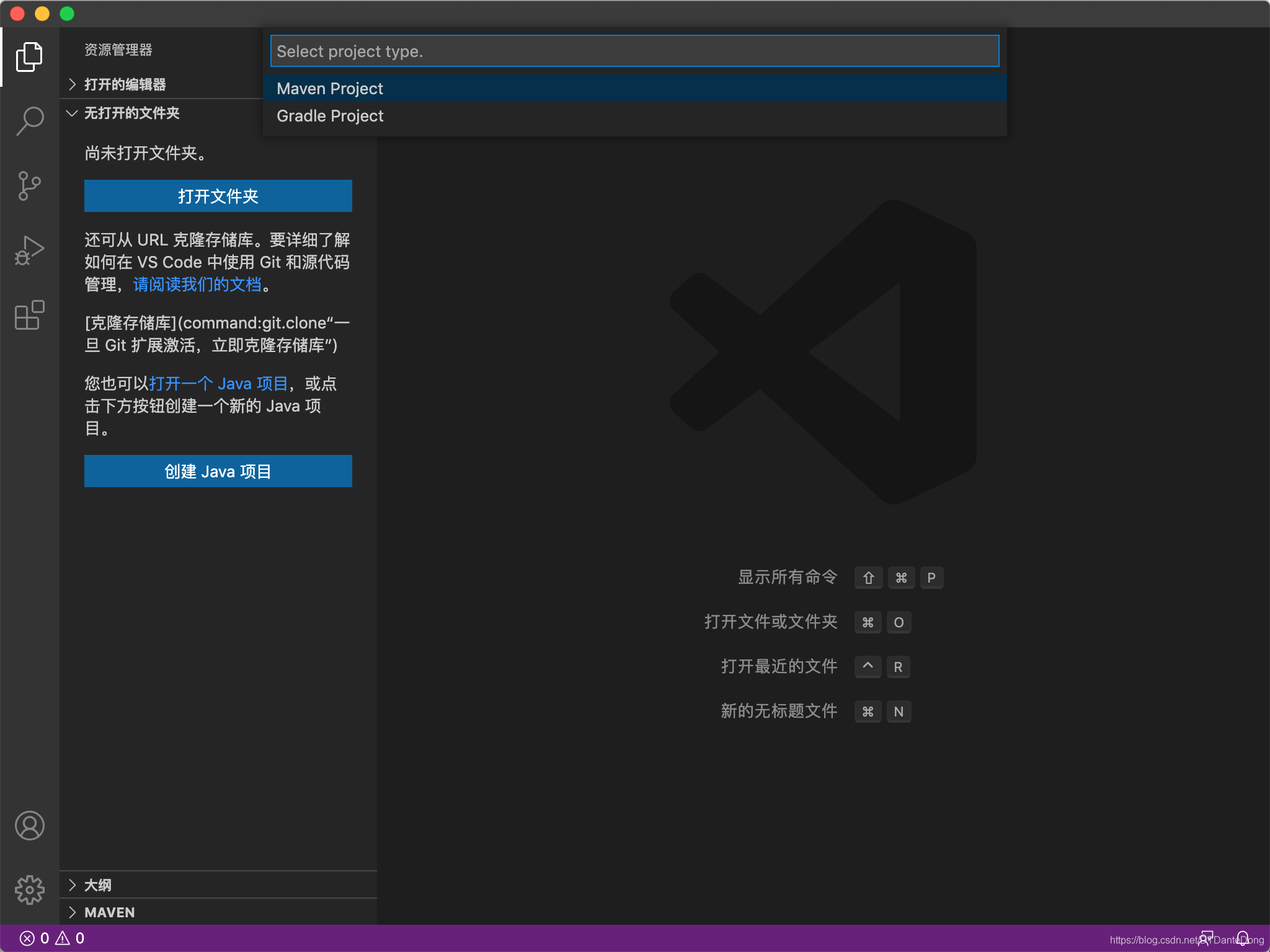The height and width of the screenshot is (952, 1270).
Task: Open the Search view icon
Action: pyautogui.click(x=29, y=121)
